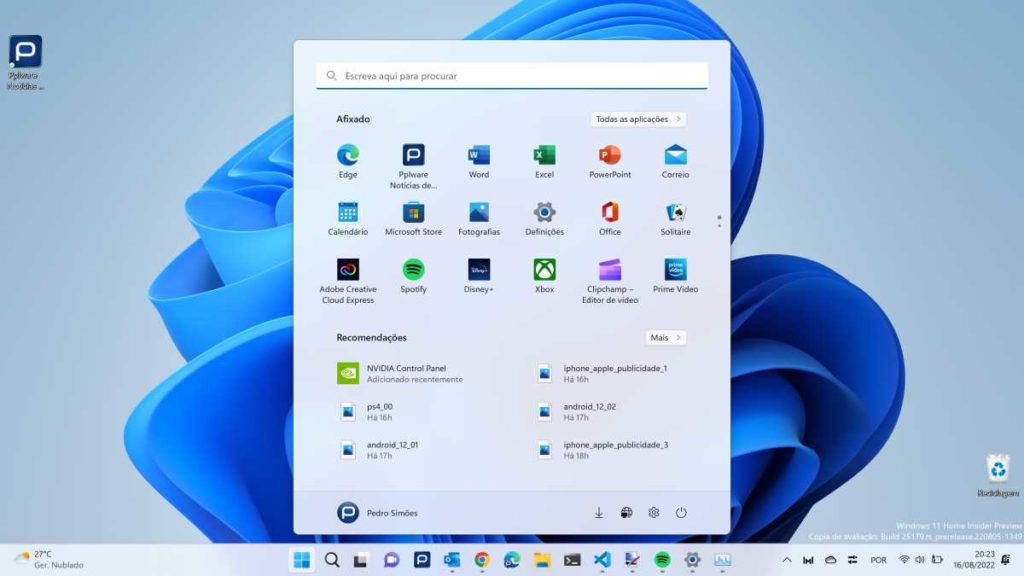Open the weather widget showing 27°C

[50, 559]
